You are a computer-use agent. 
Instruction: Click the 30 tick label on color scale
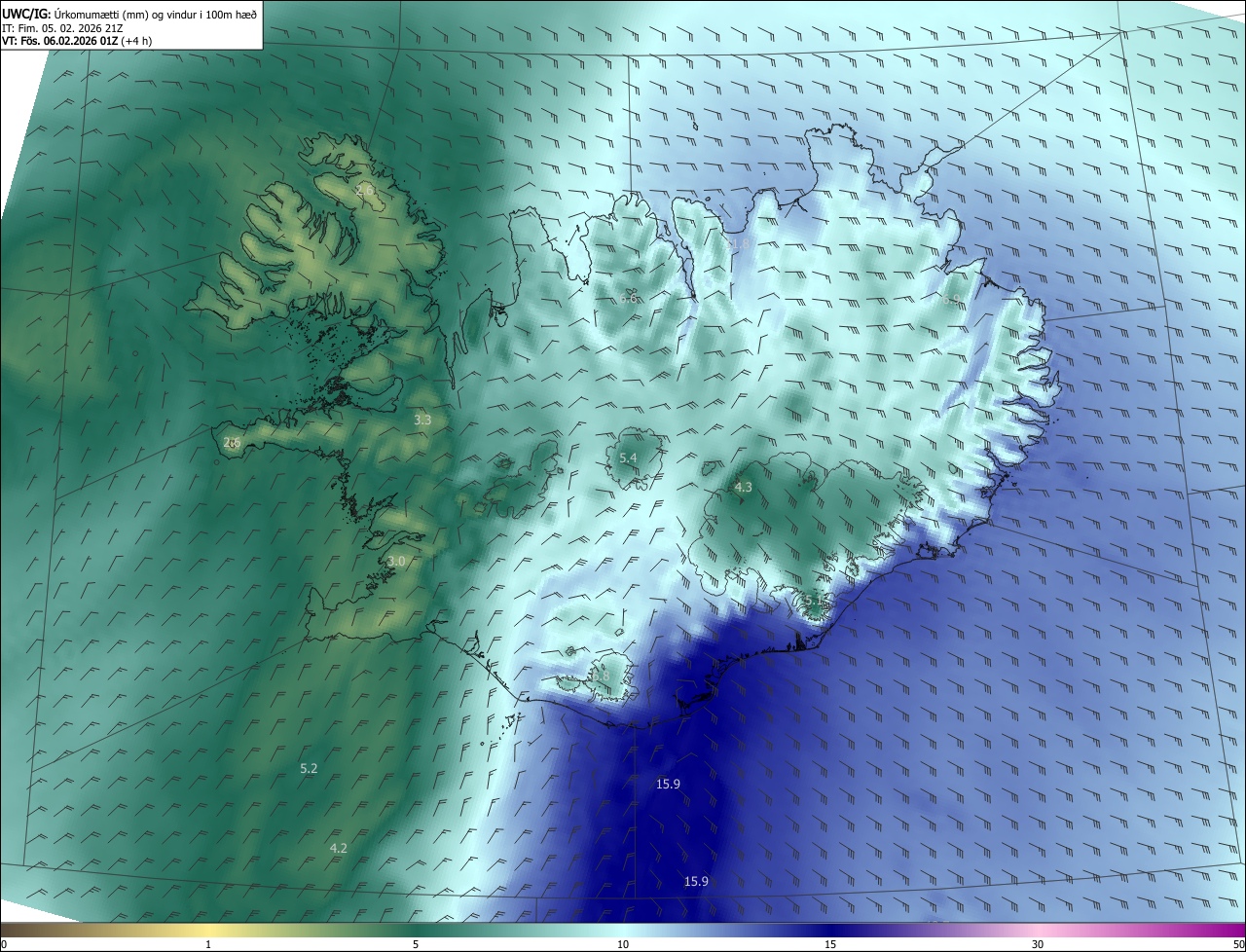tap(1038, 944)
